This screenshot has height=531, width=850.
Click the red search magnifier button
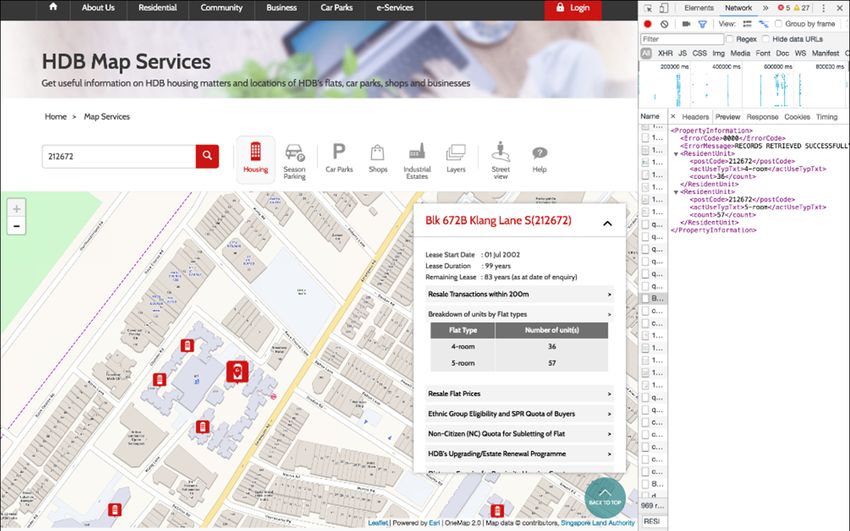[x=207, y=156]
